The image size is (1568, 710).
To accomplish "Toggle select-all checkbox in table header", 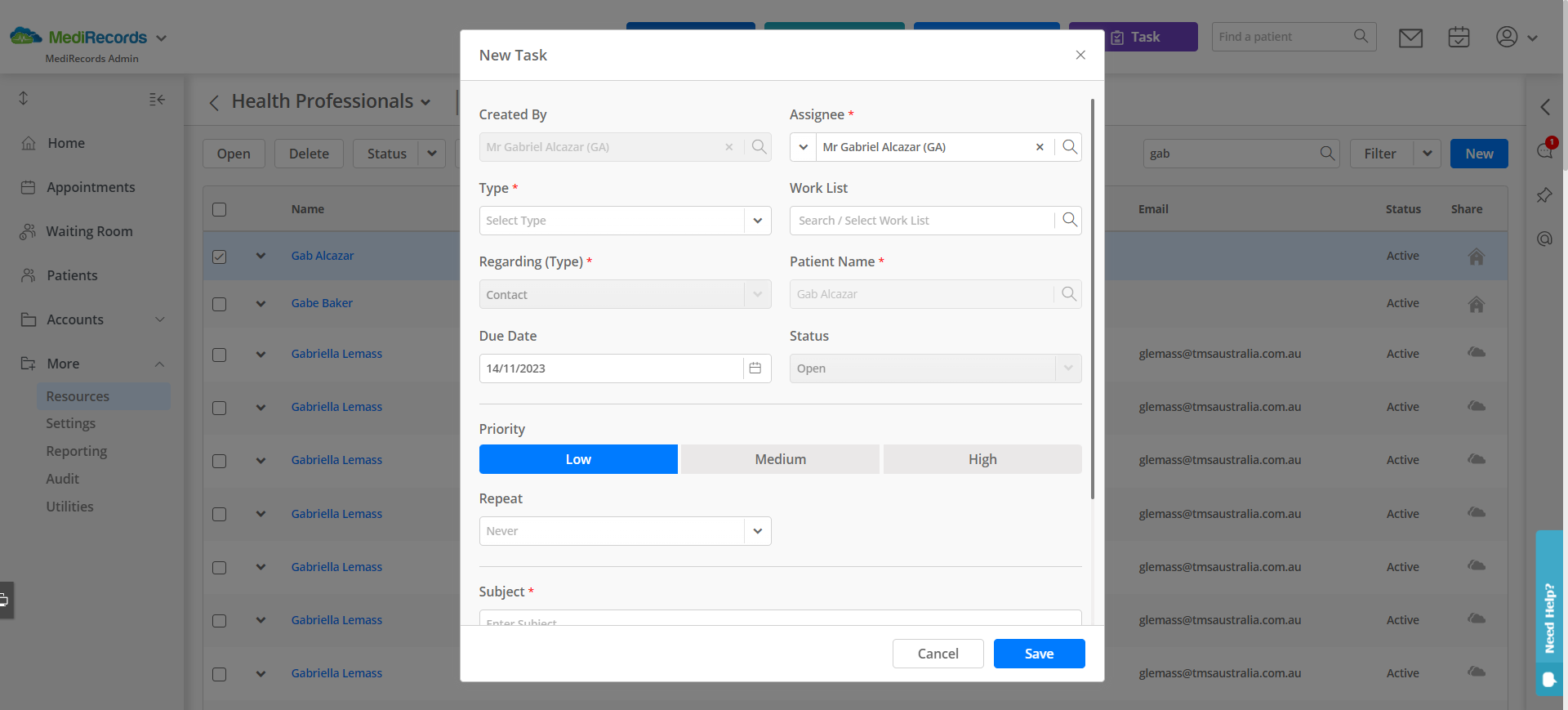I will [x=219, y=209].
